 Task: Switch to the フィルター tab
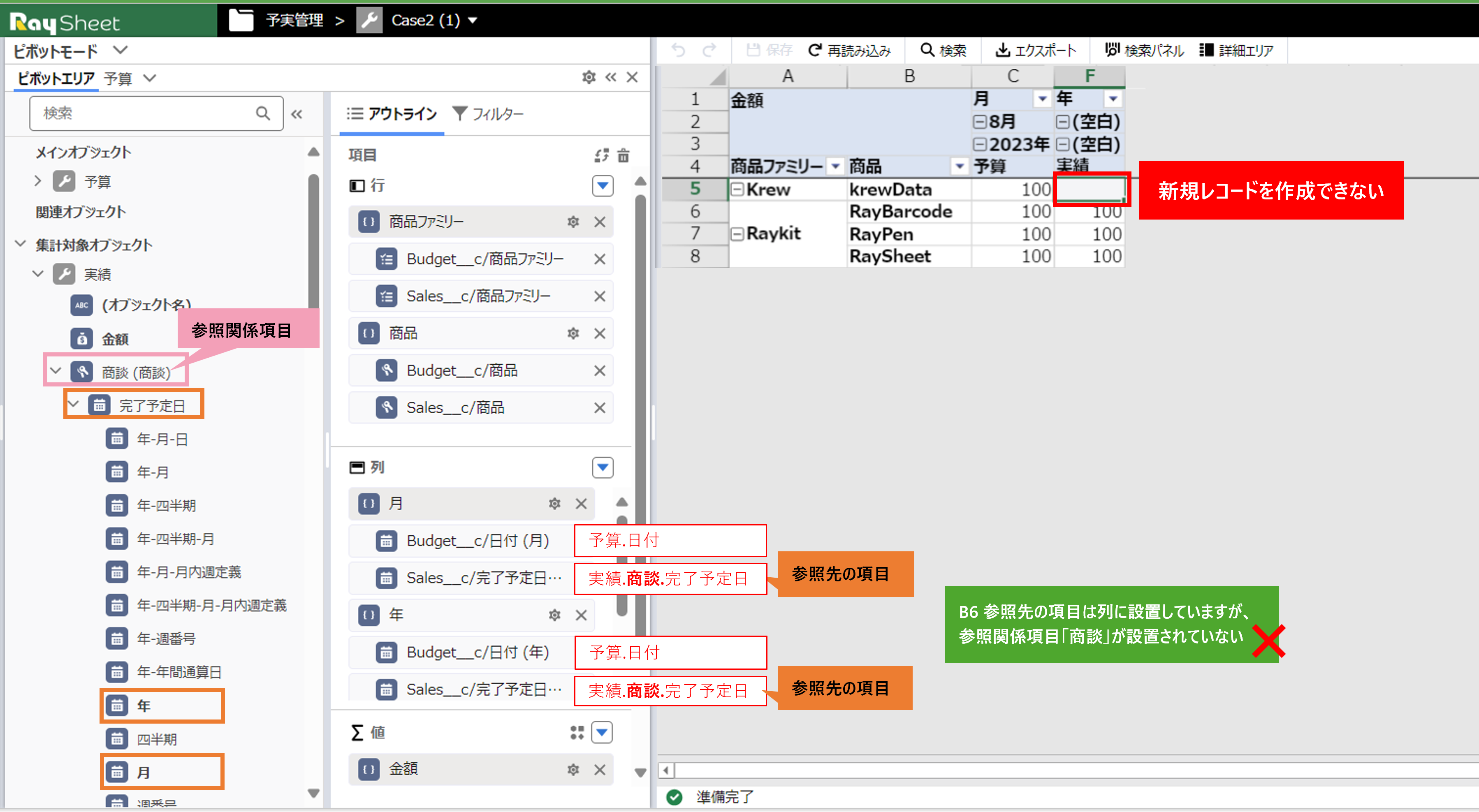pyautogui.click(x=489, y=113)
